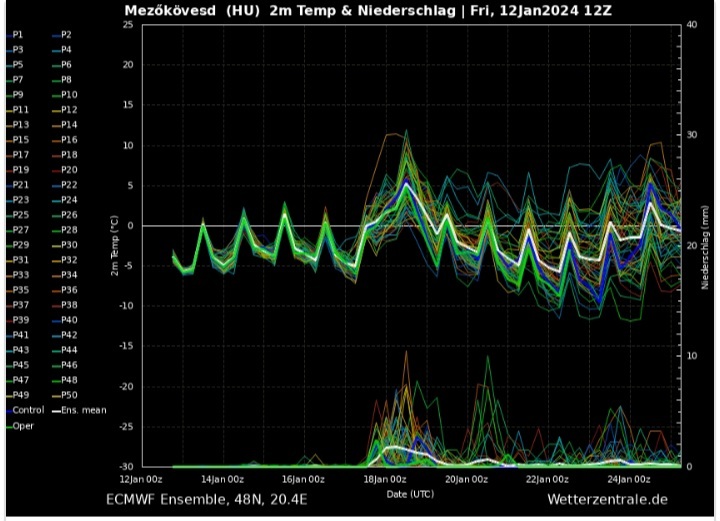
Task: Click the Date (UTC) axis label
Action: pos(411,494)
